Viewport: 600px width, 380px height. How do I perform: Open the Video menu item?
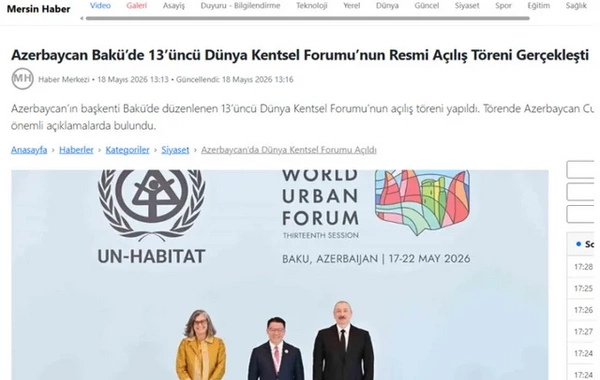[x=100, y=5]
